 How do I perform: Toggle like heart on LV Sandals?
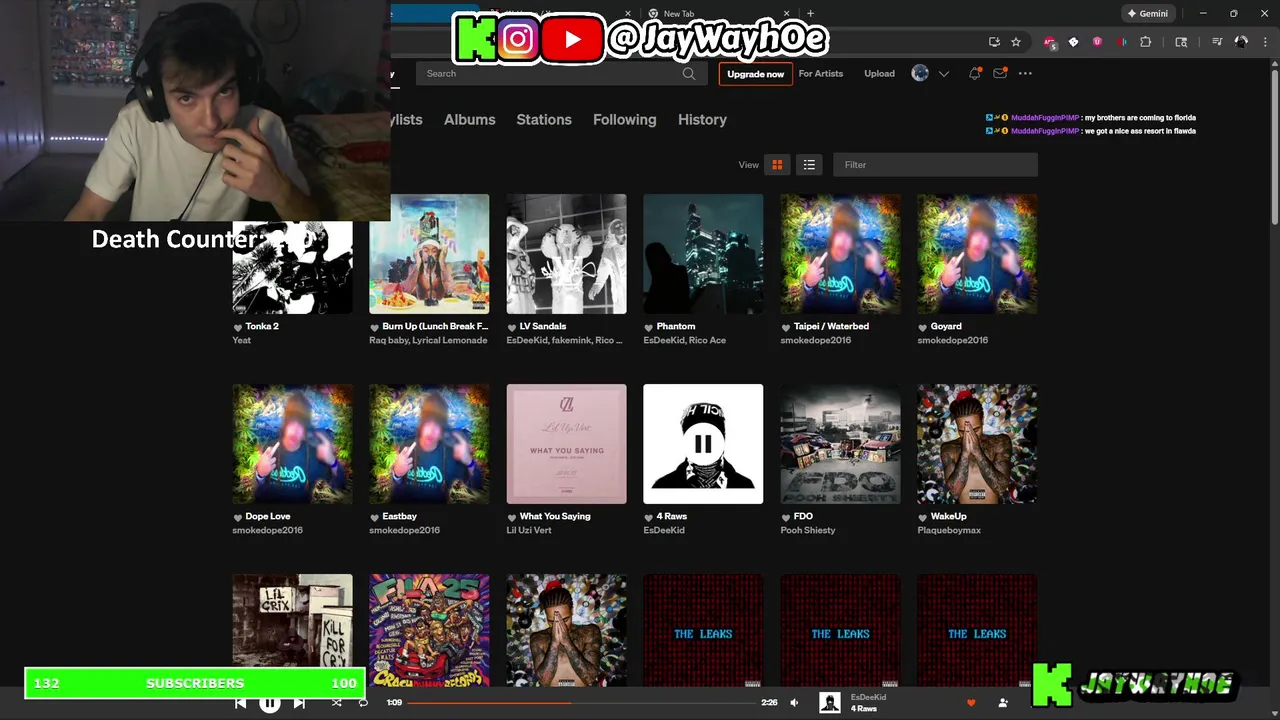[x=511, y=327]
